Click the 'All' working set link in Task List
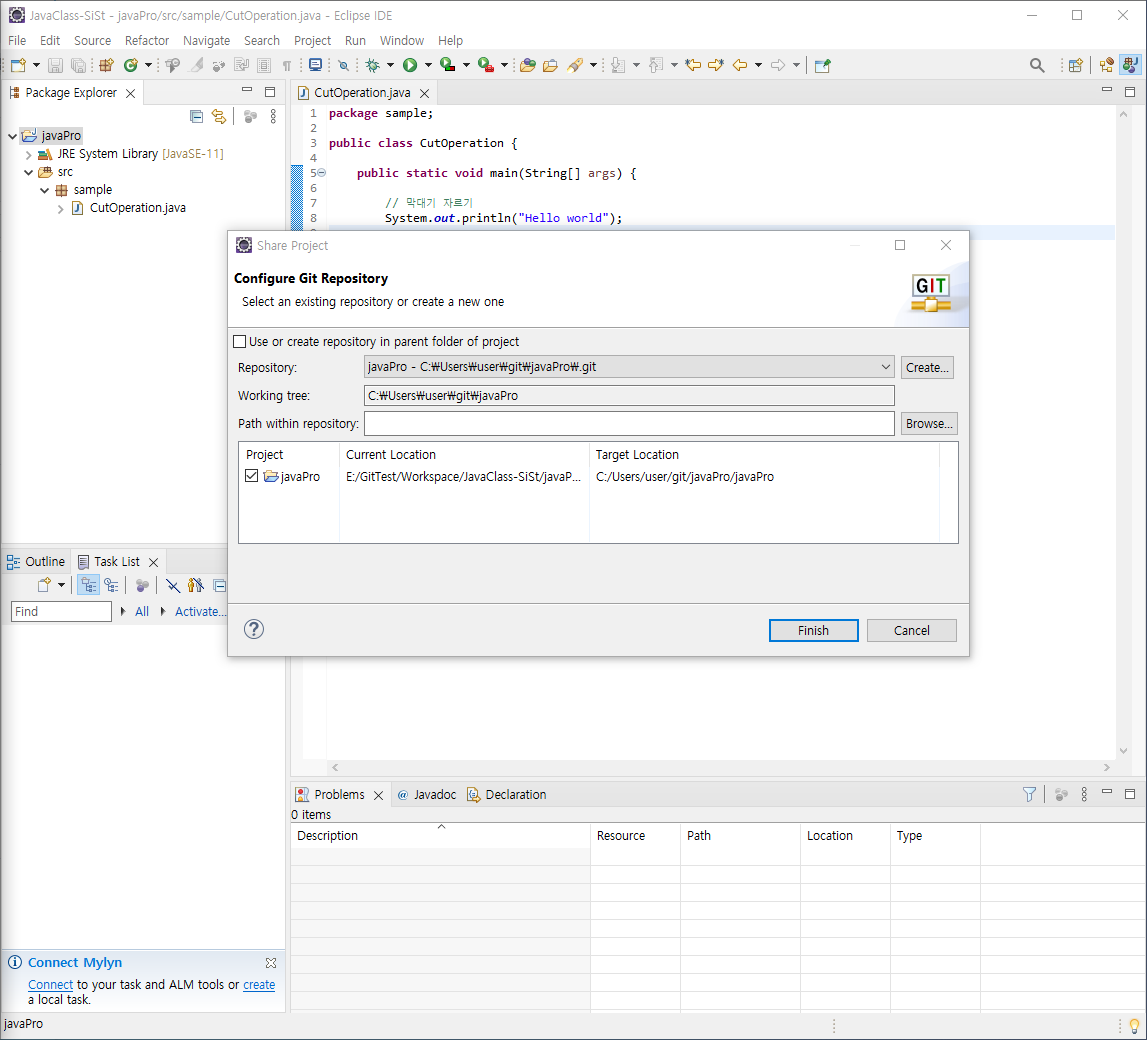This screenshot has width=1147, height=1040. click(x=142, y=611)
